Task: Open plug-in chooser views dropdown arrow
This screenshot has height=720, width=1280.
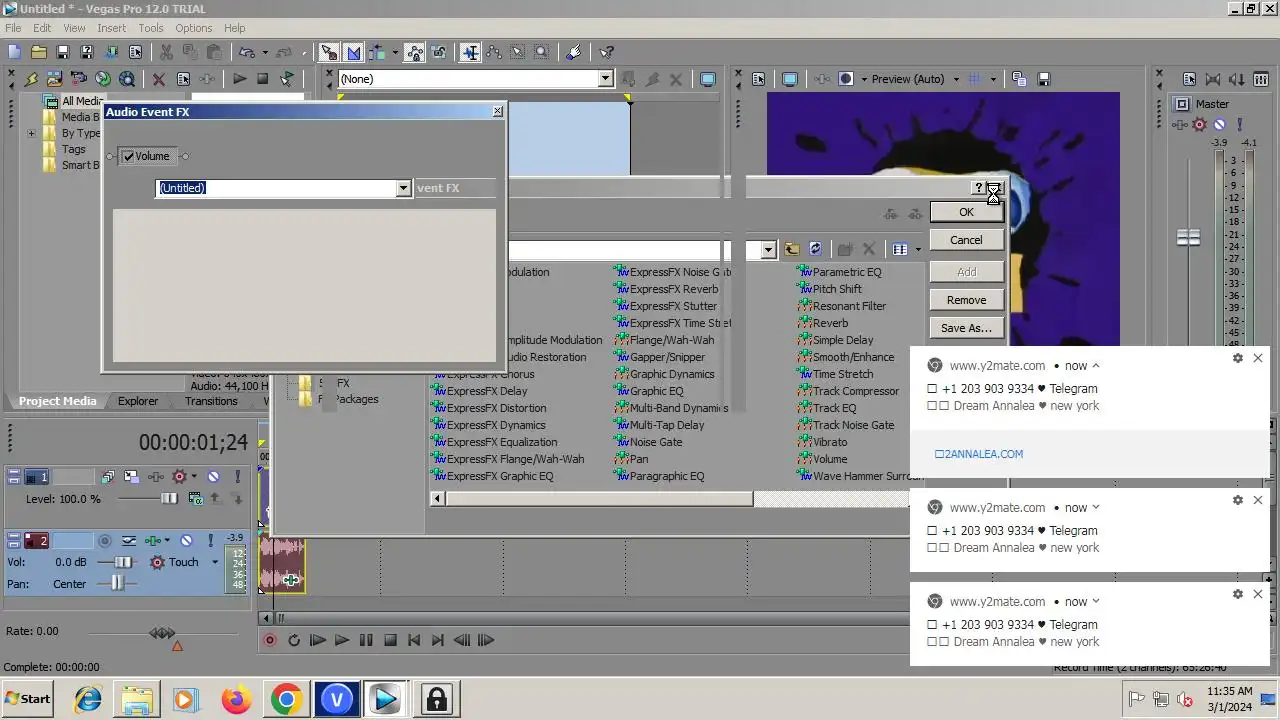Action: (x=918, y=250)
